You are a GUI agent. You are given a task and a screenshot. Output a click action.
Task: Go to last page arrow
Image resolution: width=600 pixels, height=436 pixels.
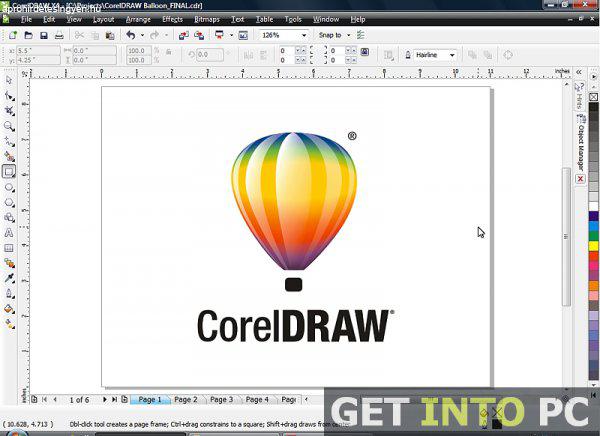click(x=114, y=399)
